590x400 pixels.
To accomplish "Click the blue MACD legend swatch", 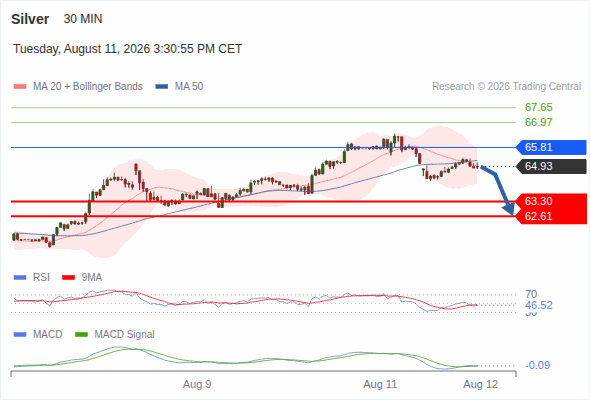I will coord(20,335).
